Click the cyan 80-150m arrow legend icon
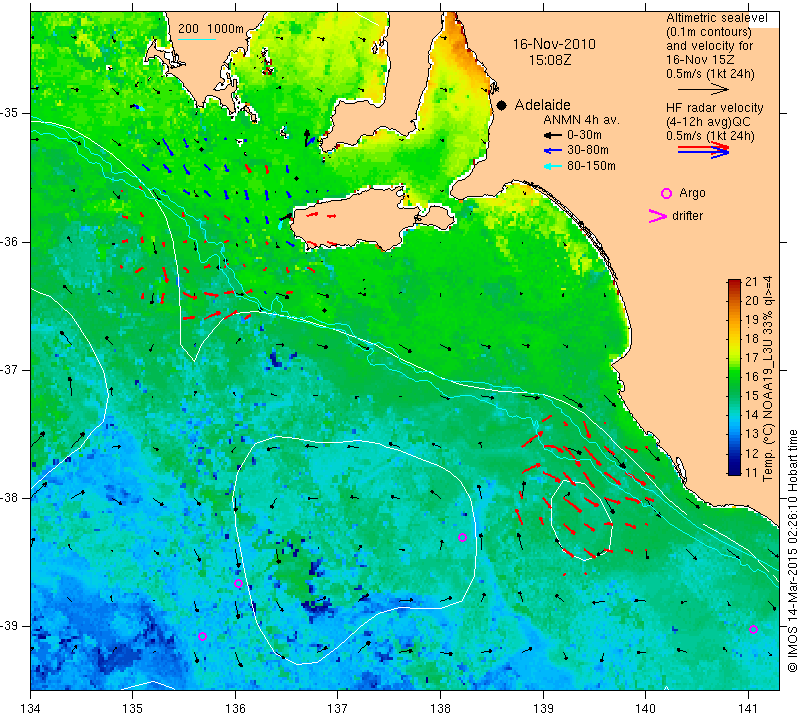Viewport: 800px width, 720px height. click(x=553, y=166)
